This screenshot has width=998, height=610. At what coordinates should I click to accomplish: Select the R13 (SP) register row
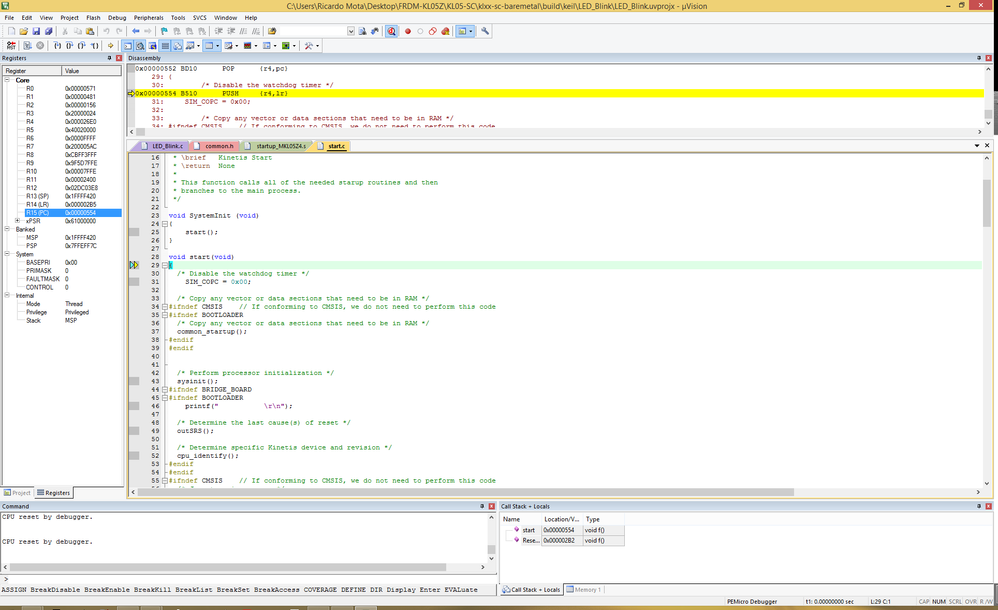click(62, 196)
